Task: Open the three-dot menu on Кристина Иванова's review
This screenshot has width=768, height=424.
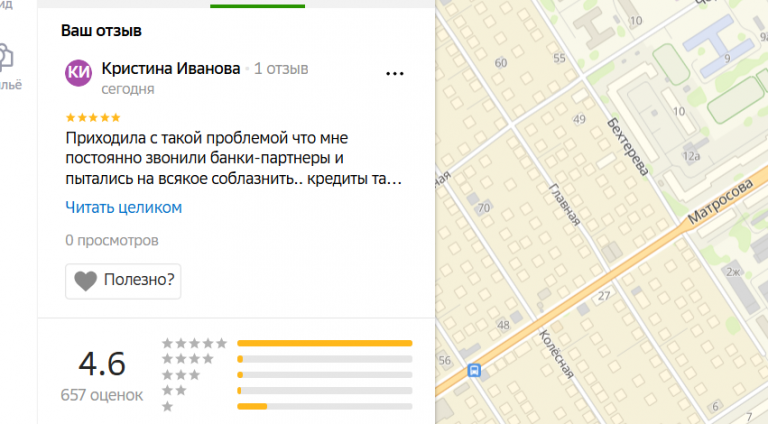Action: pos(394,74)
